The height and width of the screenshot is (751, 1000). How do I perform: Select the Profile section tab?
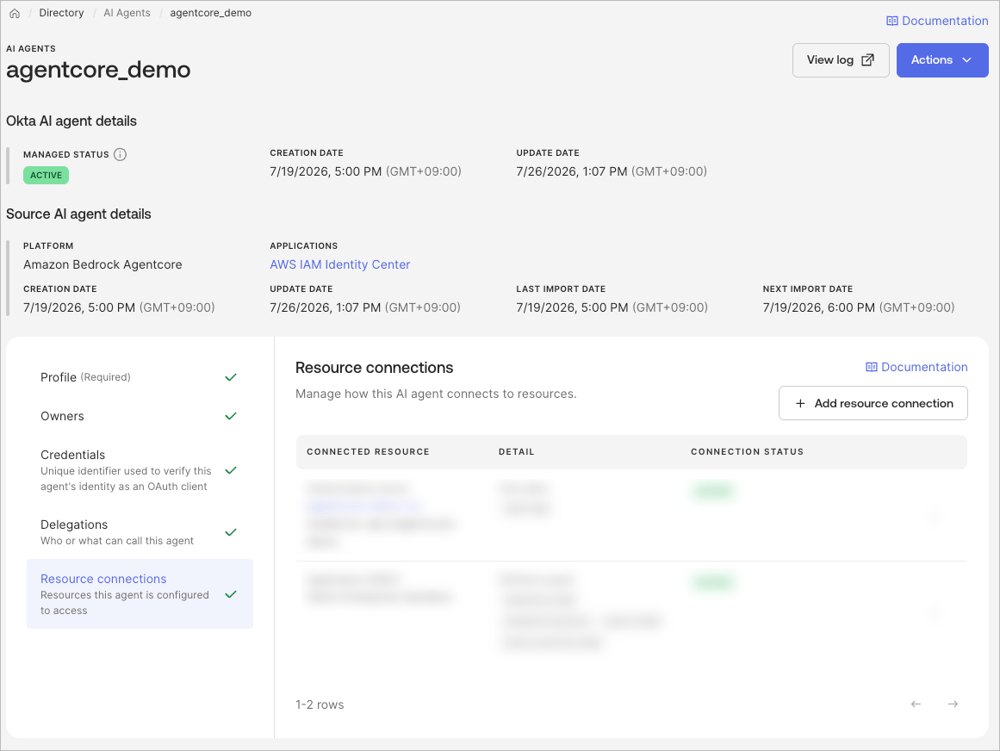(x=139, y=377)
